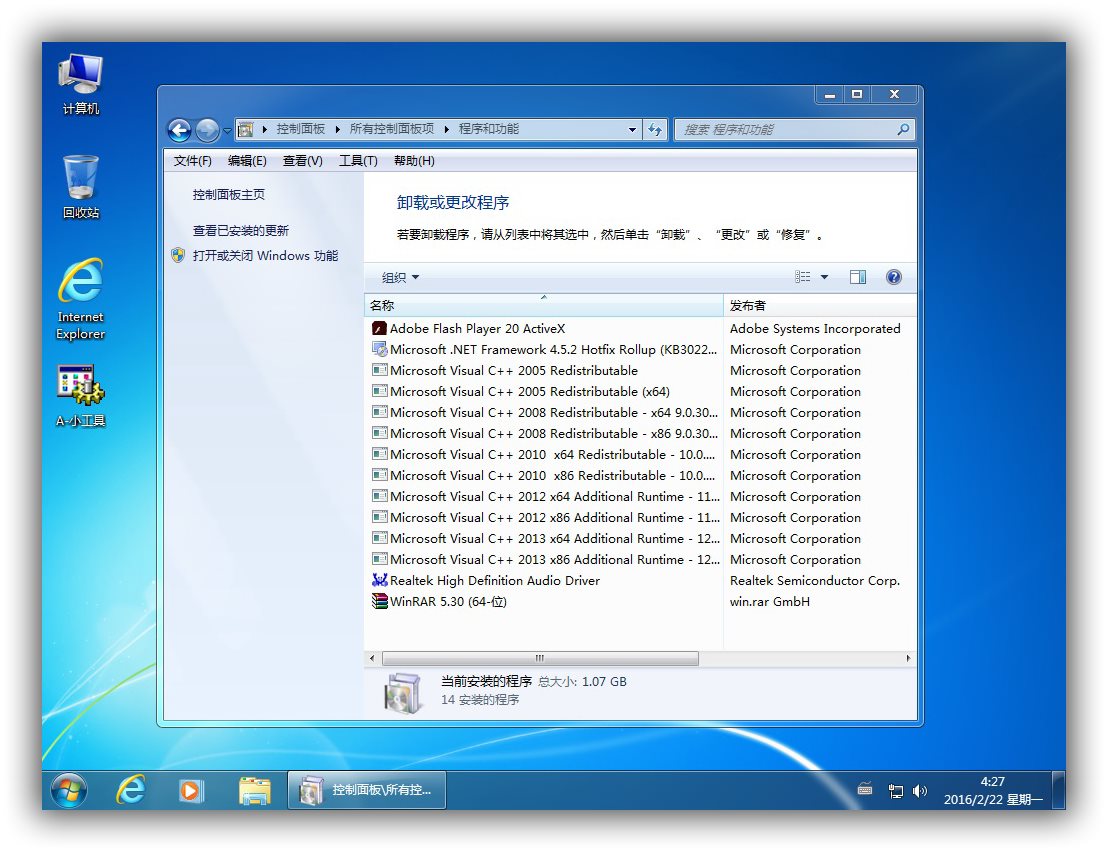Image resolution: width=1108 pixels, height=852 pixels.
Task: Click 所有控制面板项 breadcrumb
Action: point(391,129)
